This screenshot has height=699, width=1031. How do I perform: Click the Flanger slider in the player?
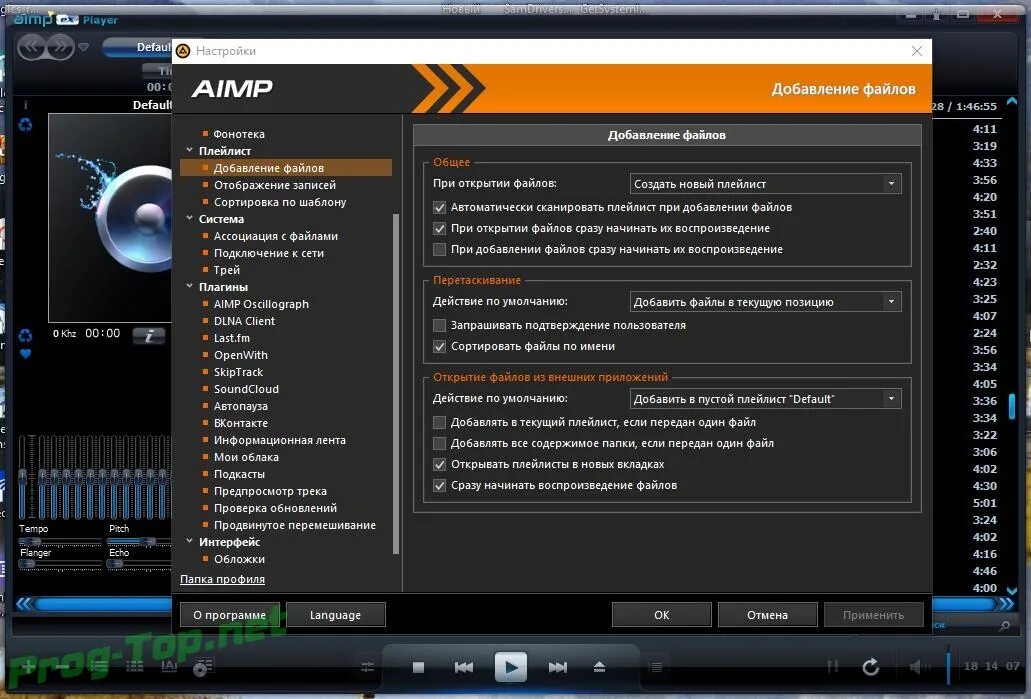59,564
